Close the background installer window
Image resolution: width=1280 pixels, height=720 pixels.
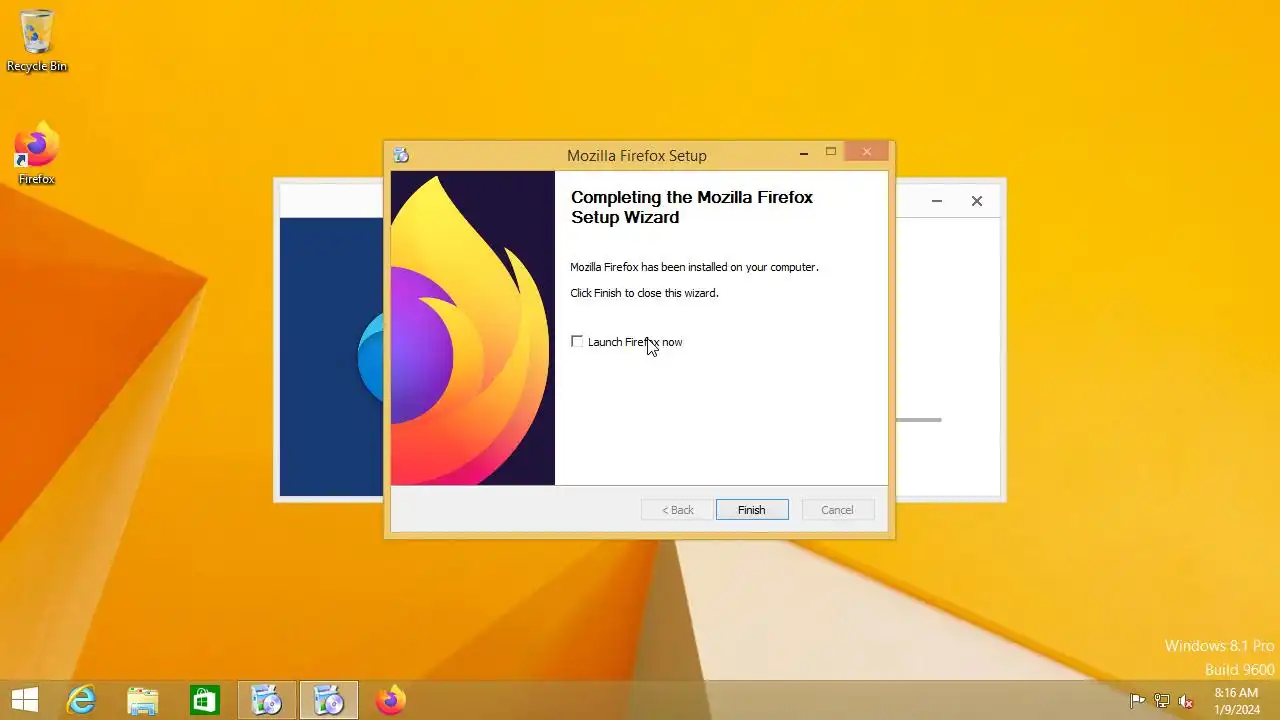coord(977,201)
